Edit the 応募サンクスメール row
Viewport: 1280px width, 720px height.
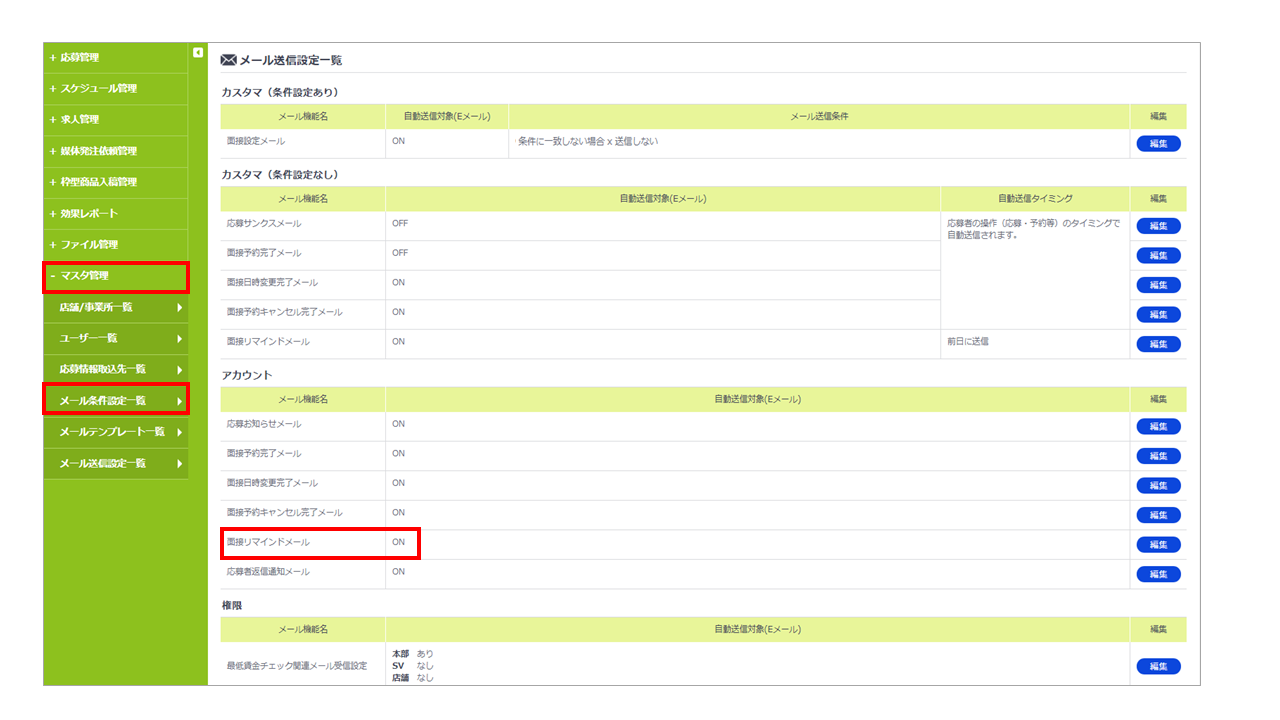point(1158,226)
